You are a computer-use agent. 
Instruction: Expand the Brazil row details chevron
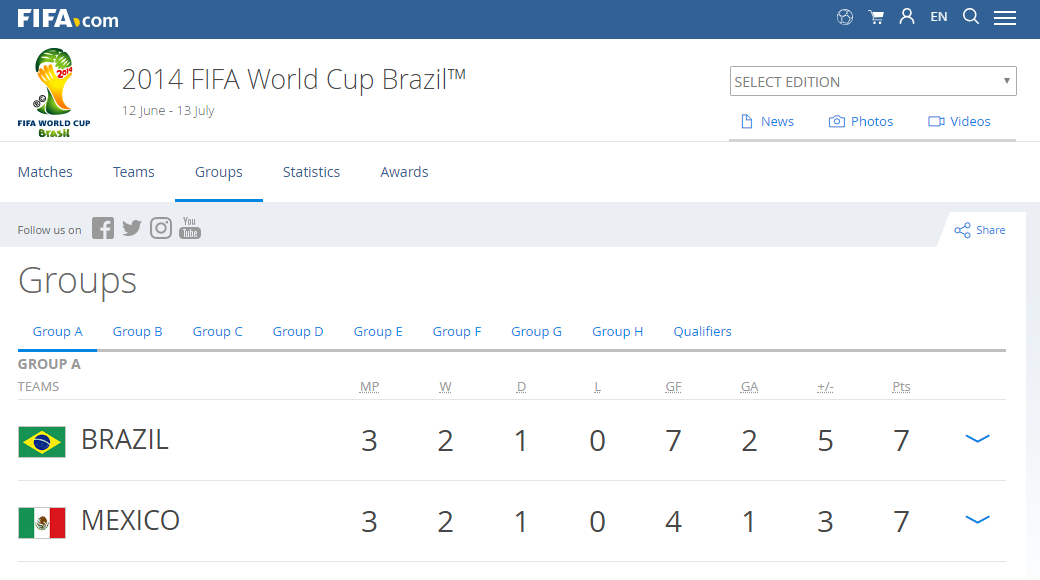[977, 439]
